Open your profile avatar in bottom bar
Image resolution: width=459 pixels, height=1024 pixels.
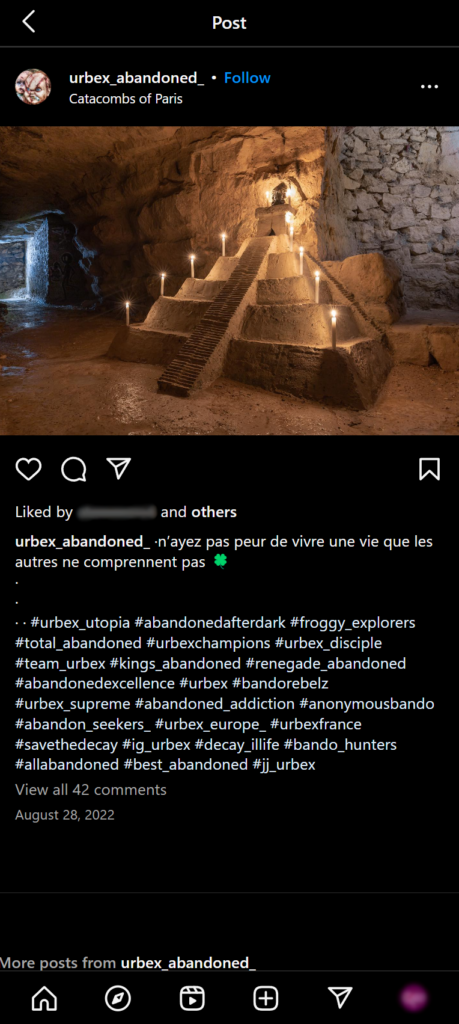tap(413, 998)
